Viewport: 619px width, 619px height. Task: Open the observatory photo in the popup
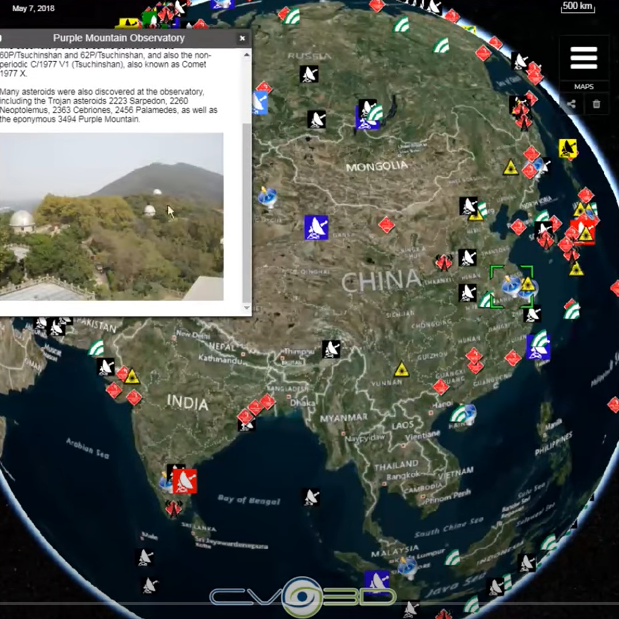112,216
